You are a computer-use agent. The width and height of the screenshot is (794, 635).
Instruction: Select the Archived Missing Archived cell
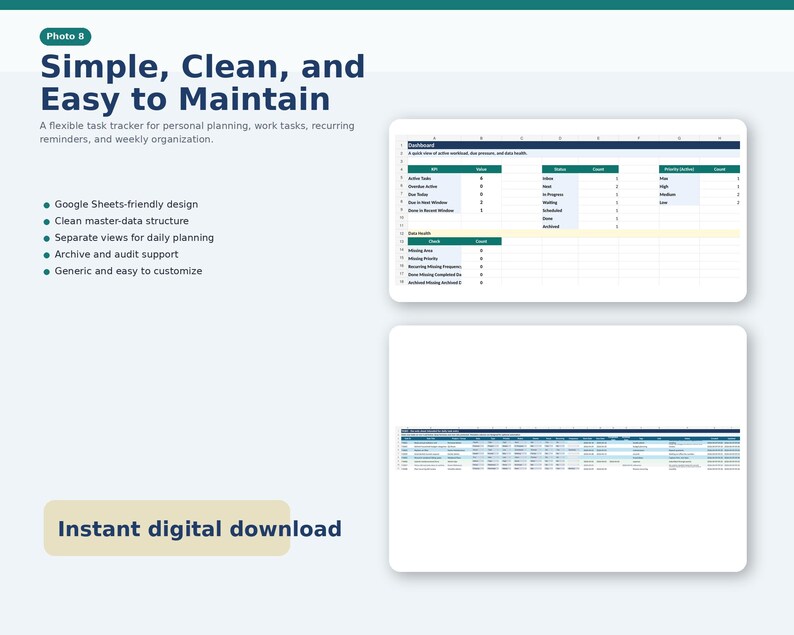(x=434, y=283)
